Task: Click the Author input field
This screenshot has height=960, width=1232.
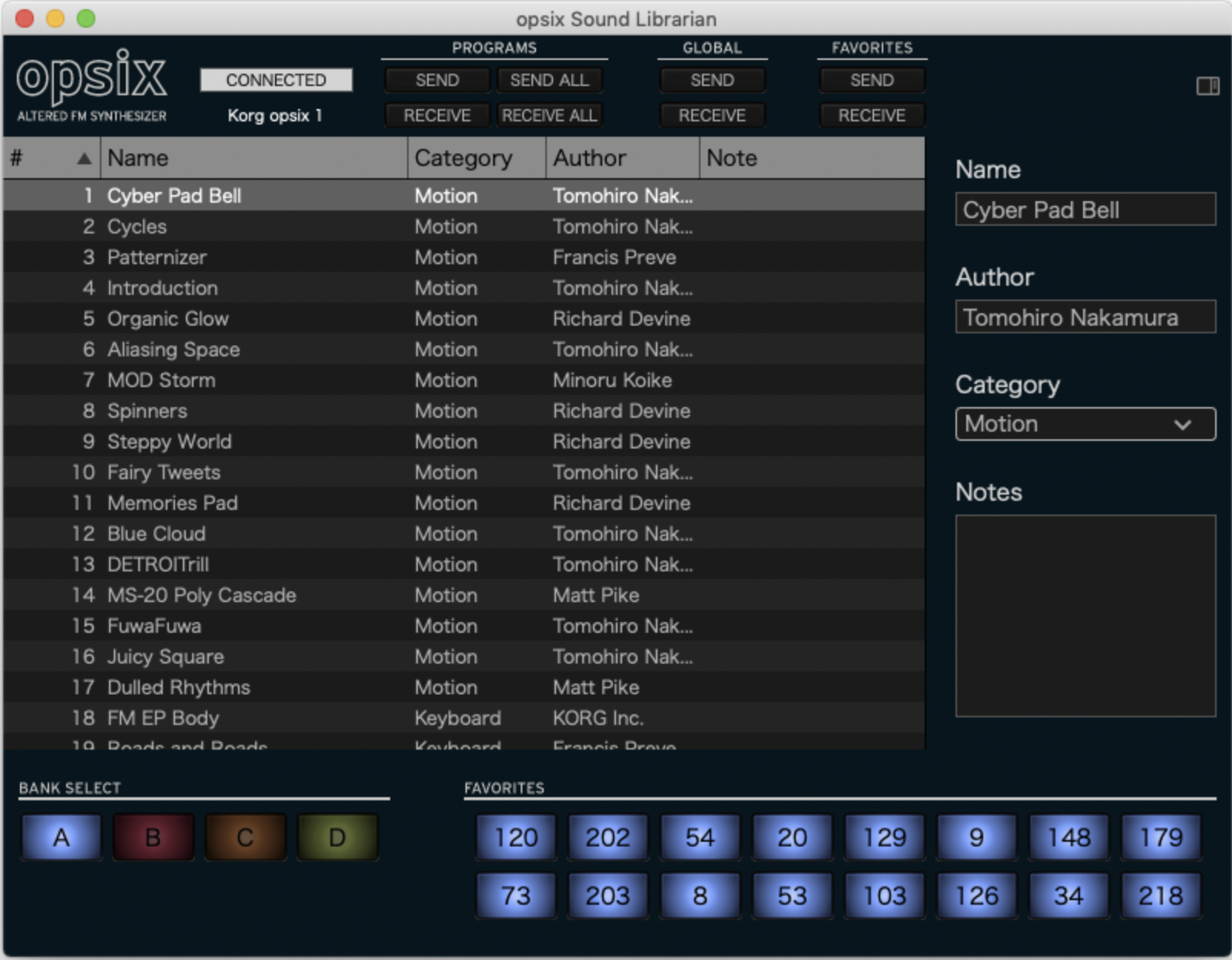Action: (1085, 316)
